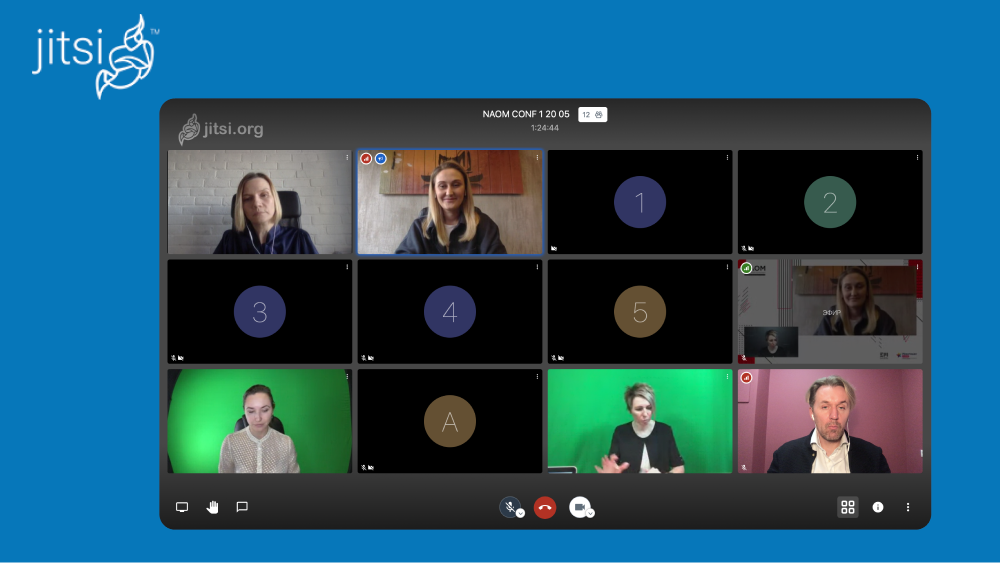Open the three-dot menu on participant 2's tile
The width and height of the screenshot is (1000, 563).
pyautogui.click(x=917, y=157)
